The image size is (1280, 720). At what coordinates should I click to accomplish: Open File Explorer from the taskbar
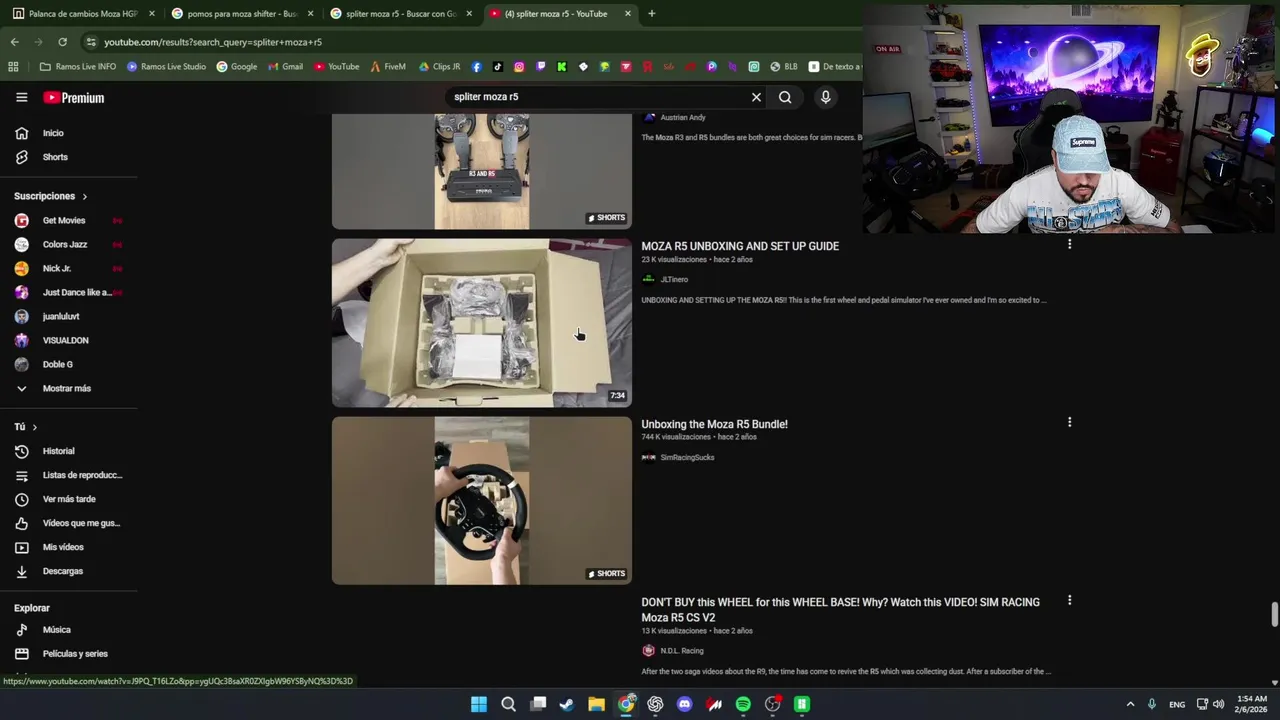(596, 704)
